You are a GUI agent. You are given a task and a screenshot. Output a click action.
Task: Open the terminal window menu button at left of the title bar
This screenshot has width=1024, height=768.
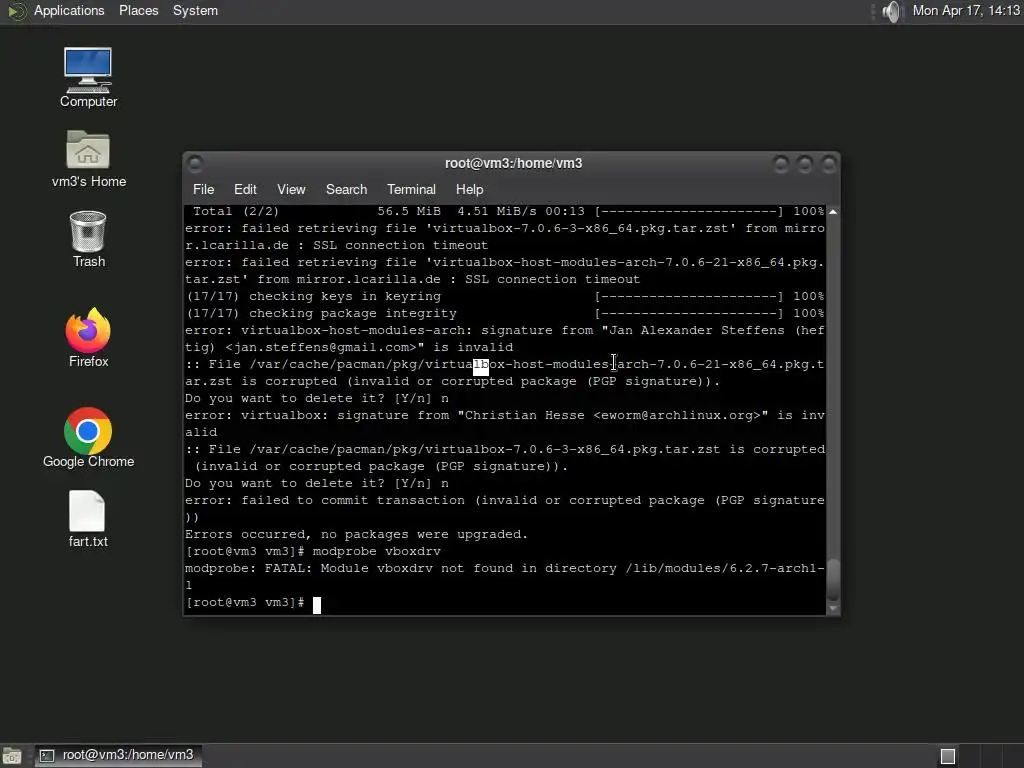coord(195,163)
